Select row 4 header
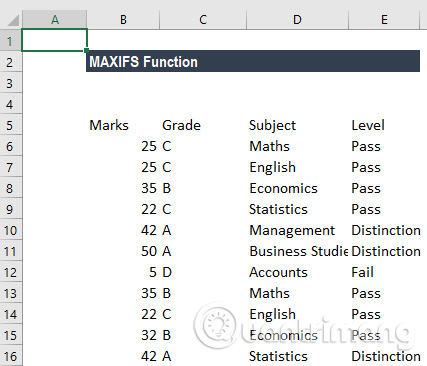The height and width of the screenshot is (366, 427). (11, 104)
